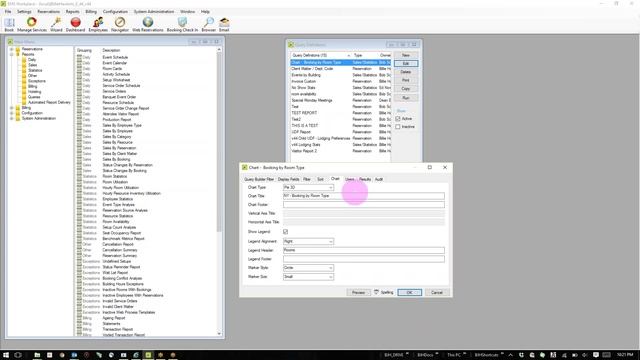Select 'Special Monday Meetings' query row
This screenshot has height=360, width=640.
(x=340, y=100)
